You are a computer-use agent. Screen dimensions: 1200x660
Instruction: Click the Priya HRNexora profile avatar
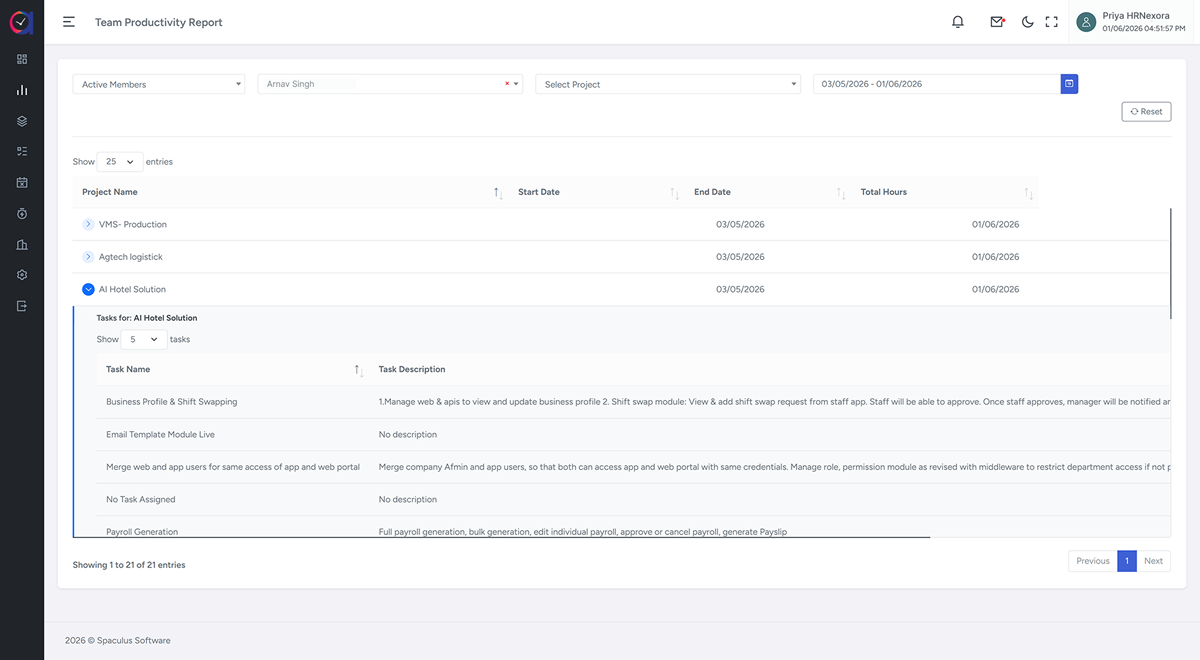point(1086,22)
